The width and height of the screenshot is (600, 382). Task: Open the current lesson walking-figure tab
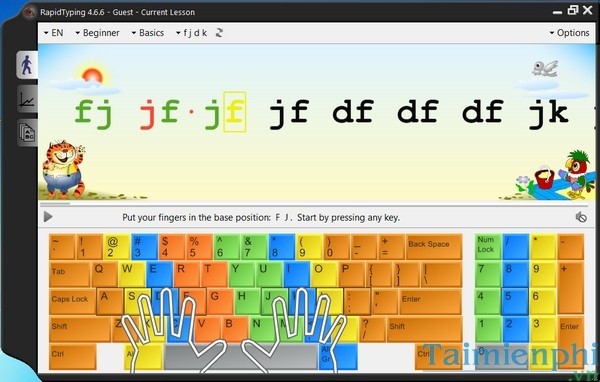tap(27, 65)
